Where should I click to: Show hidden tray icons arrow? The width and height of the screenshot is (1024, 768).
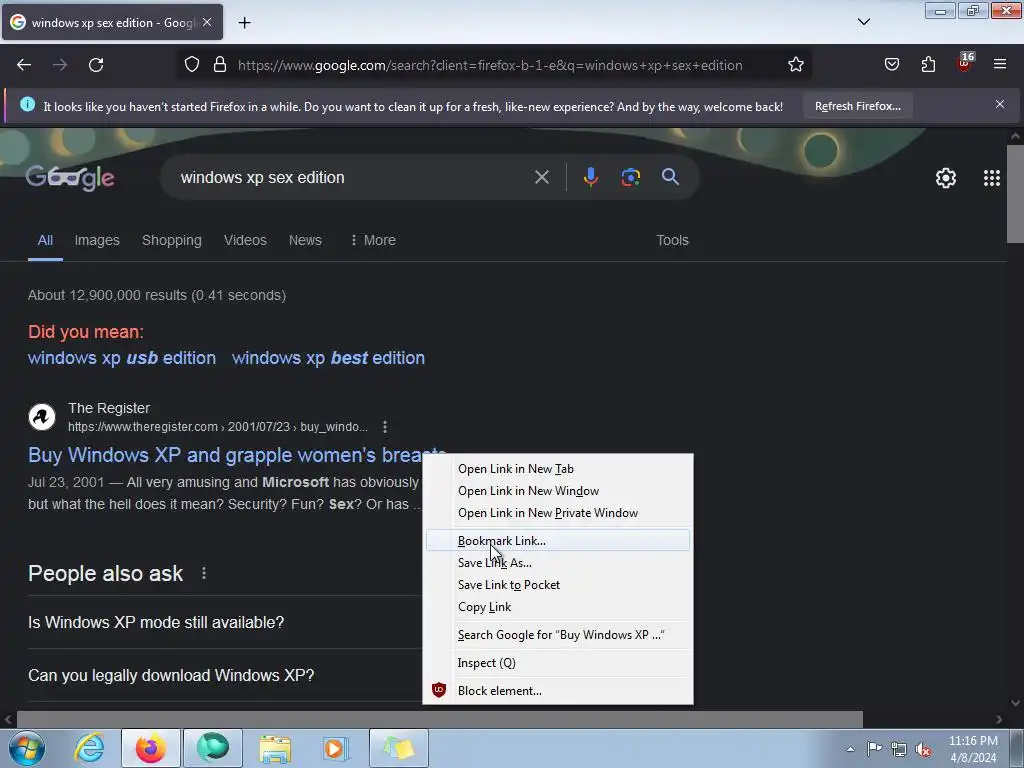850,749
